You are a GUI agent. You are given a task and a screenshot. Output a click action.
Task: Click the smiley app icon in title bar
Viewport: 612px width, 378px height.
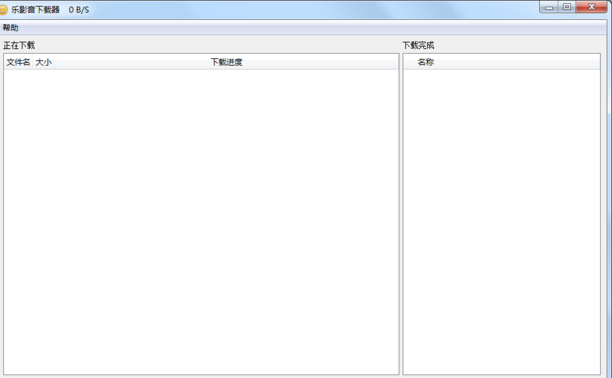pos(3,10)
